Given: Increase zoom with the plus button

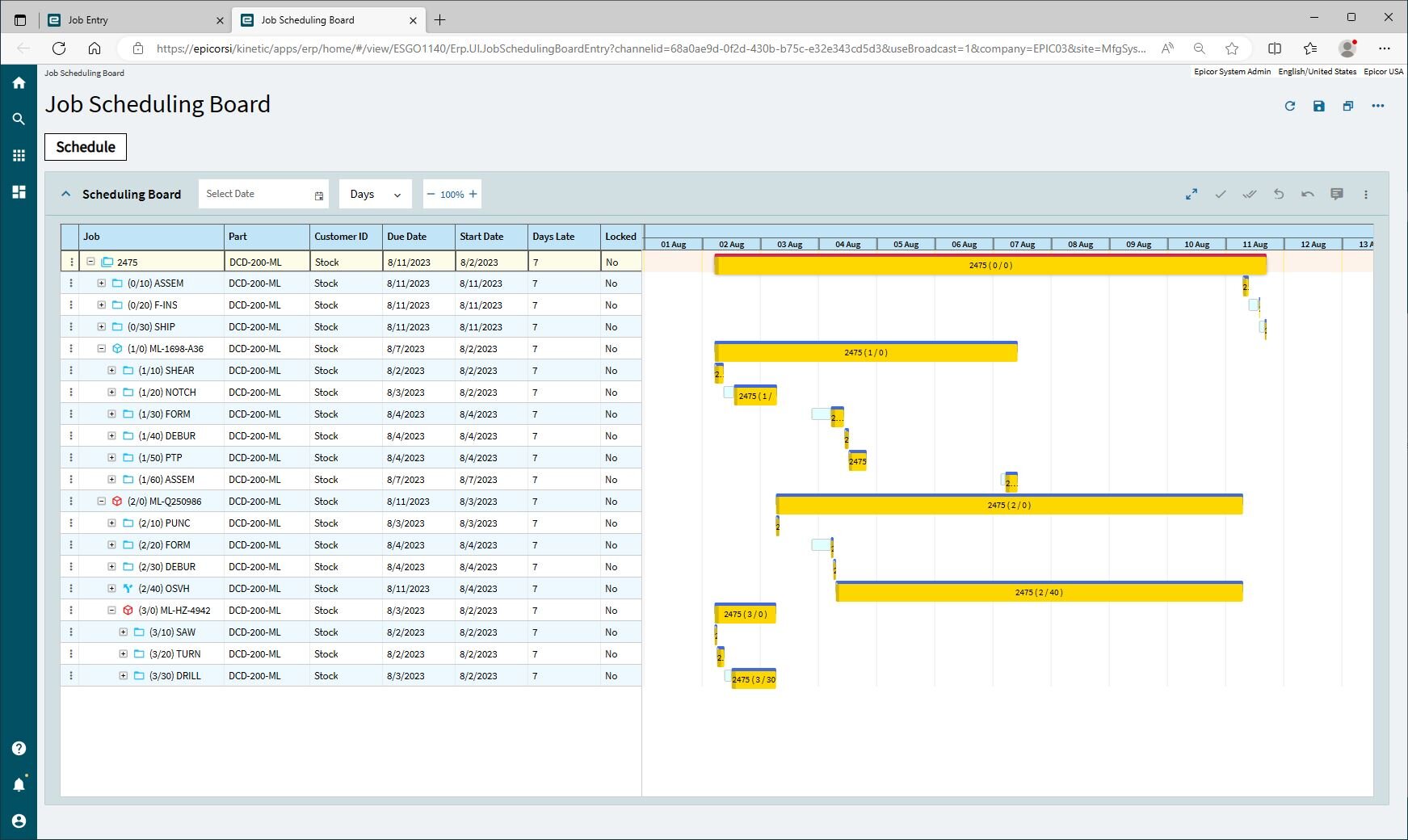Looking at the screenshot, I should 473,195.
